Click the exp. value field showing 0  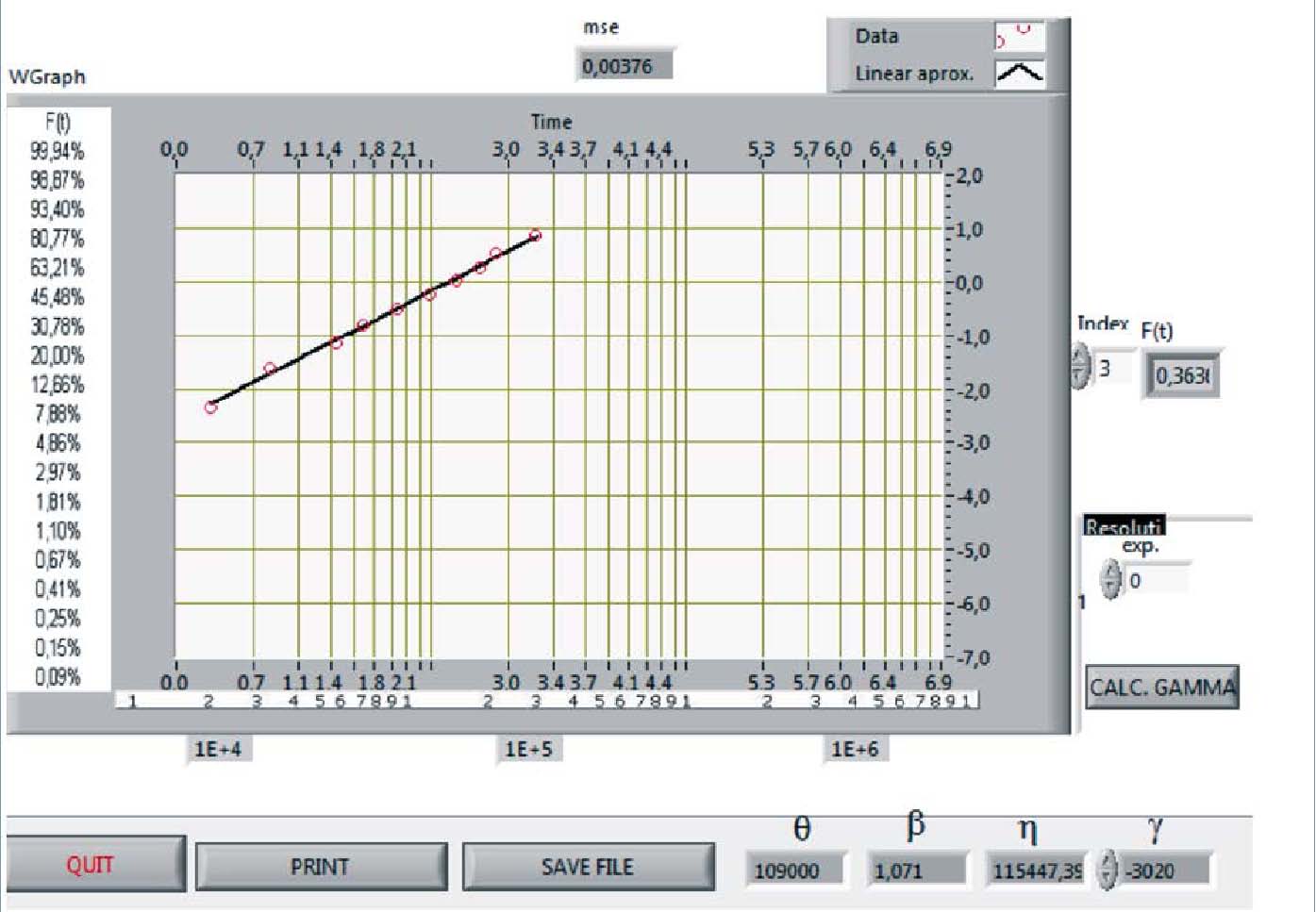(x=1157, y=580)
